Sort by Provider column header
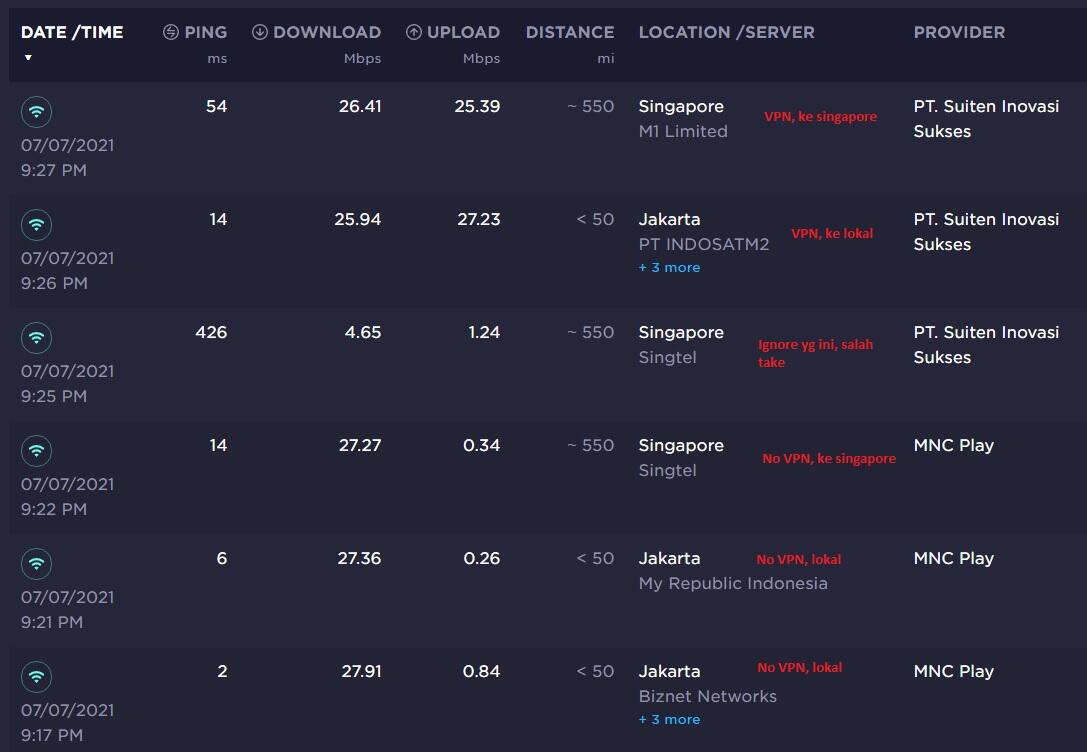Viewport: 1087px width, 752px height. pyautogui.click(x=959, y=32)
